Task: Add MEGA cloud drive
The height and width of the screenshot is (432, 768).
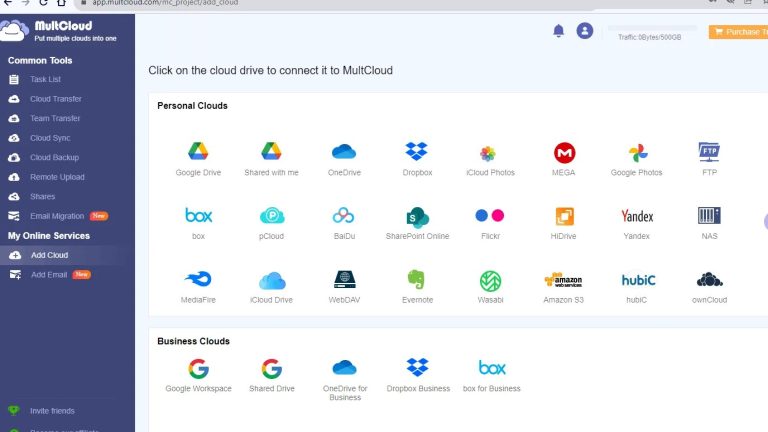Action: [x=563, y=159]
